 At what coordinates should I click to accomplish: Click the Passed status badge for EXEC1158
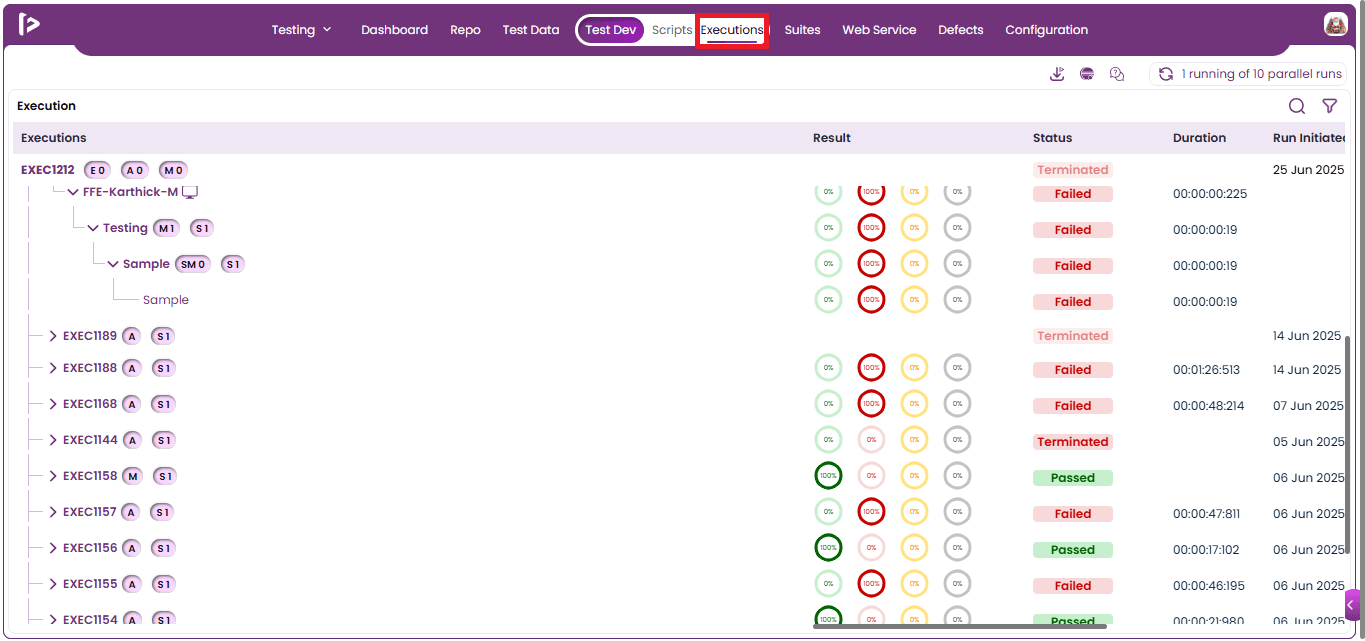(1073, 478)
